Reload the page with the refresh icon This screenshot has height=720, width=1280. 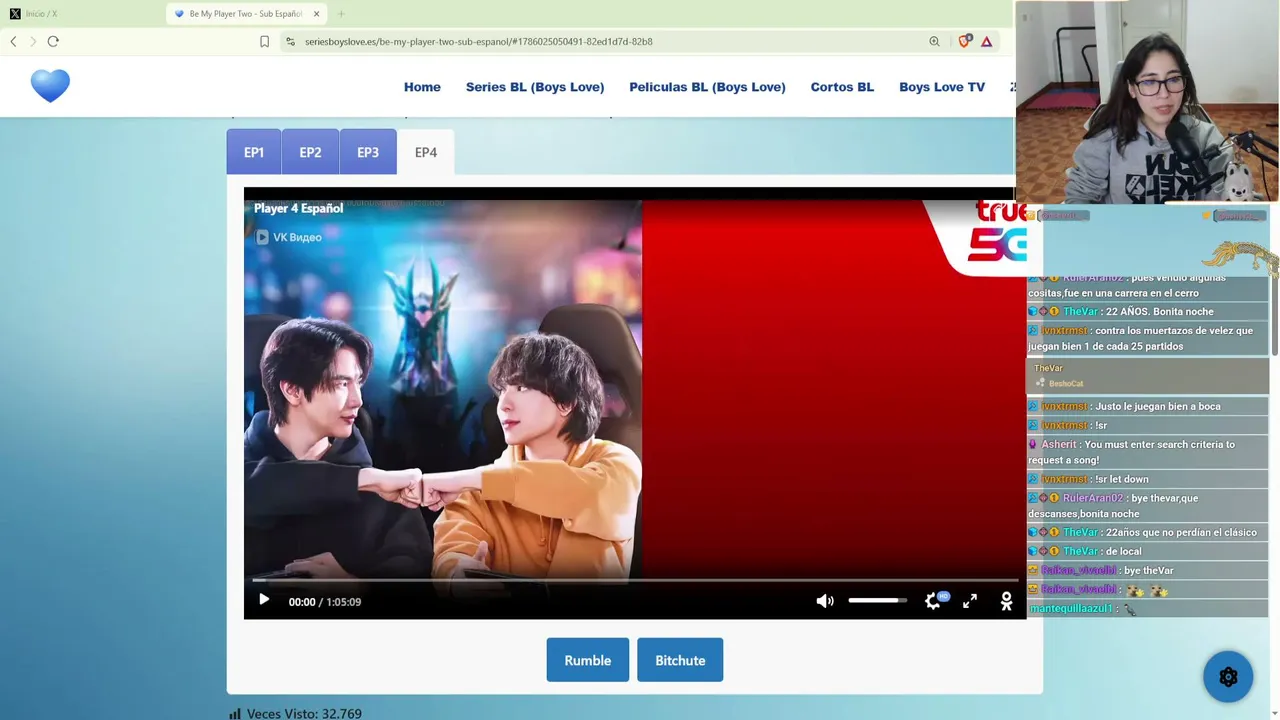coord(53,41)
